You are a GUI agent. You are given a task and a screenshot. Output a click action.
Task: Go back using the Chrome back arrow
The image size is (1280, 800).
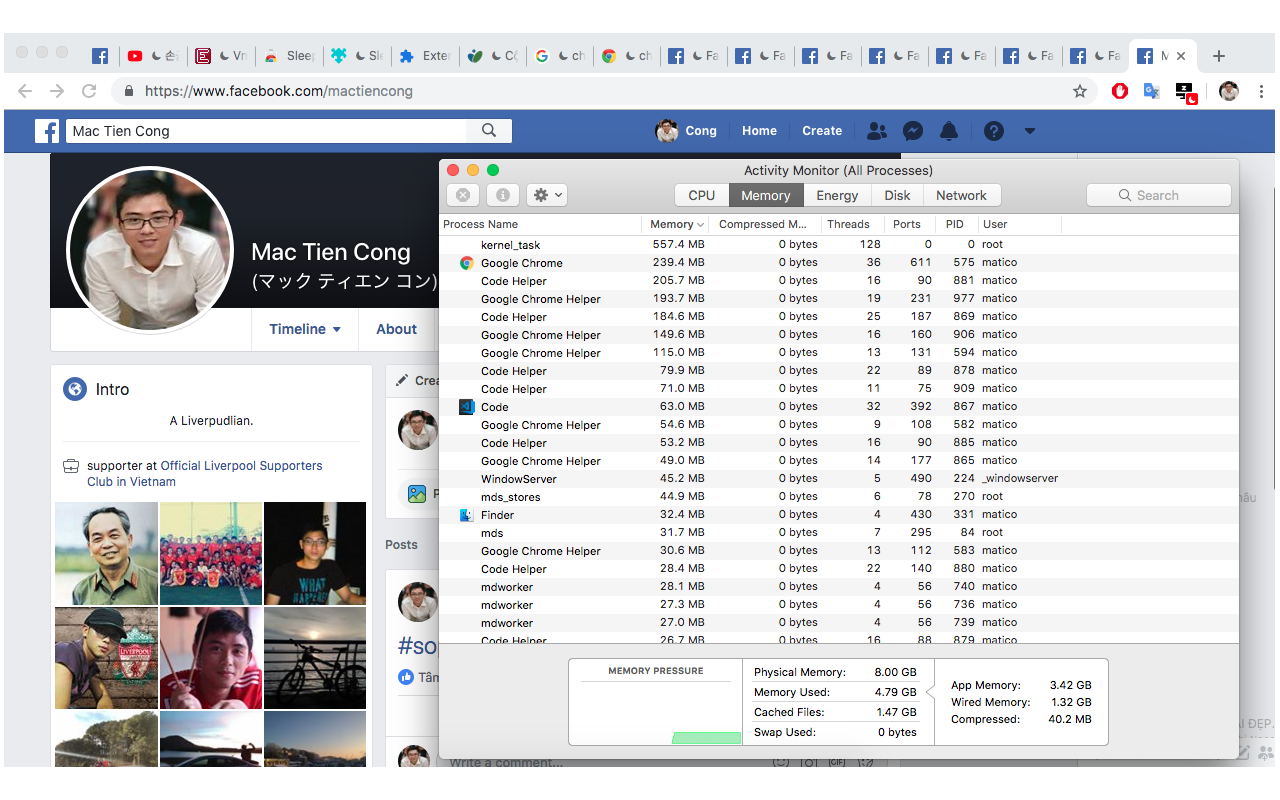(25, 91)
